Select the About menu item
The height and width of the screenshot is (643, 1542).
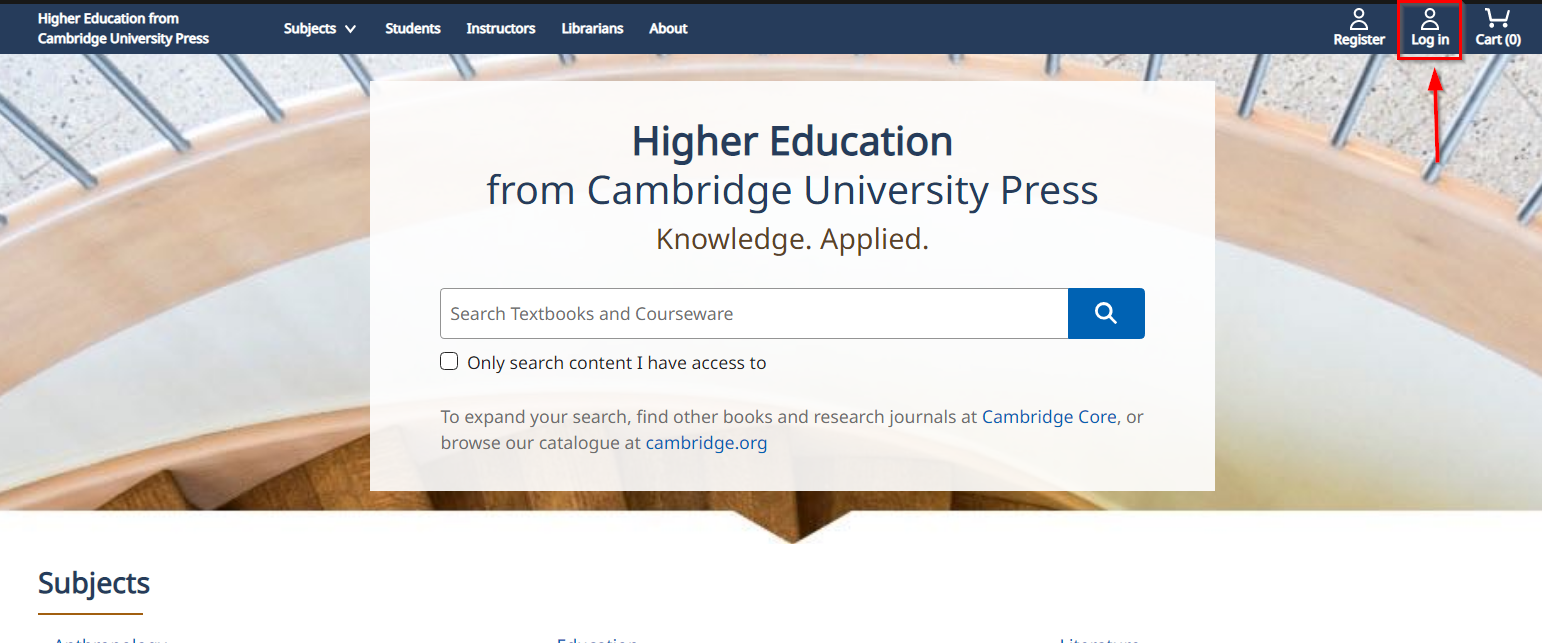coord(668,29)
